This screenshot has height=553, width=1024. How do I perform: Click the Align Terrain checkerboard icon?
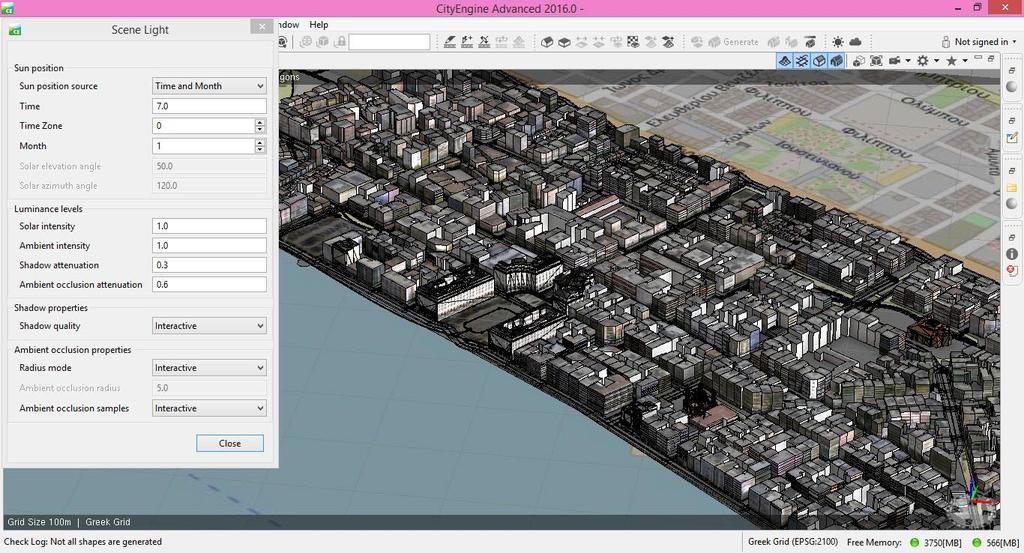coord(633,42)
